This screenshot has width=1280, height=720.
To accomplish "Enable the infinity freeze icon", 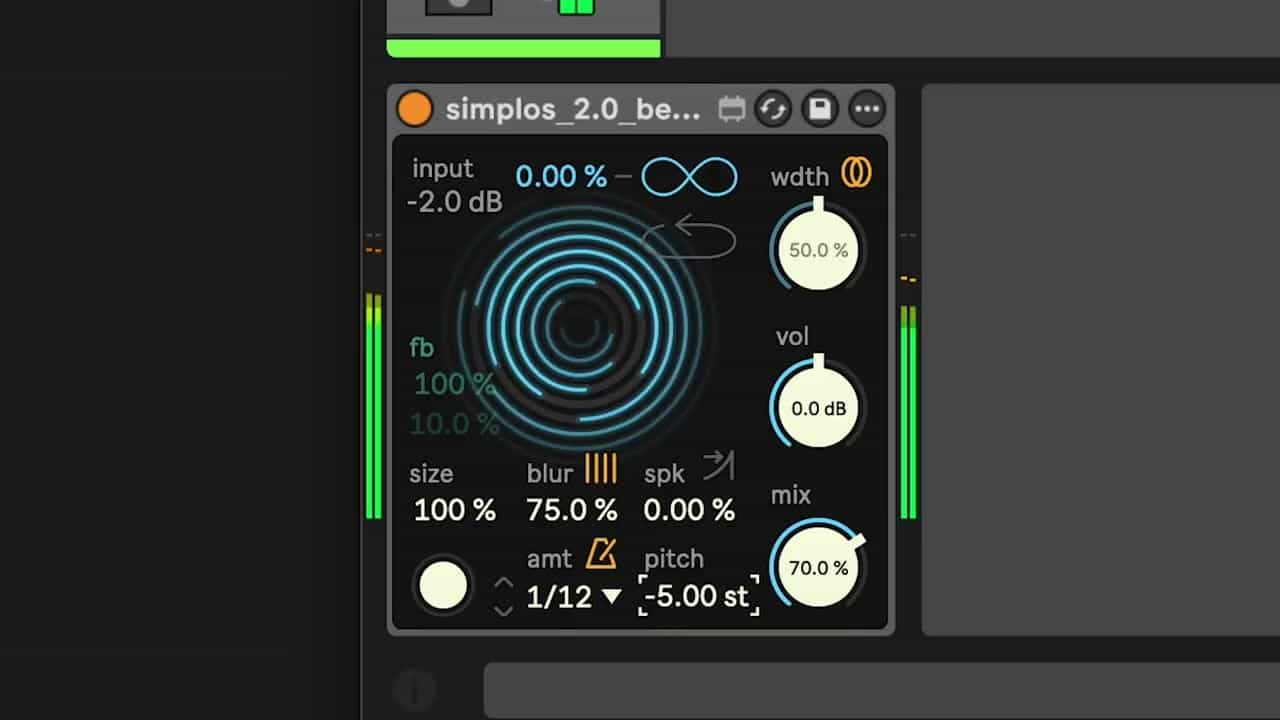I will tap(689, 177).
